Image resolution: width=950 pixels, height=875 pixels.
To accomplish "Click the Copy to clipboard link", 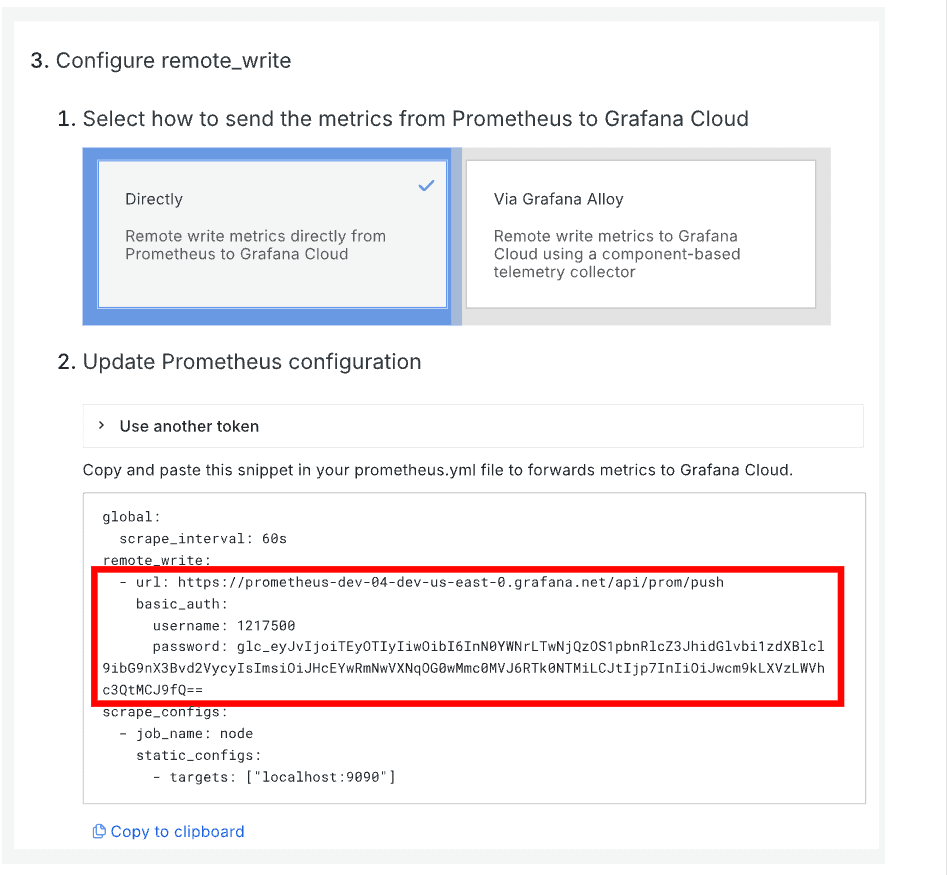I will click(x=177, y=831).
